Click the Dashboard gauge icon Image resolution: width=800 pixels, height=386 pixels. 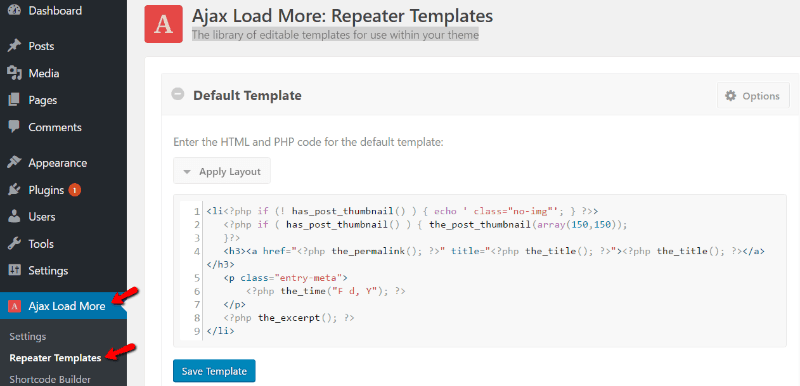(x=14, y=10)
